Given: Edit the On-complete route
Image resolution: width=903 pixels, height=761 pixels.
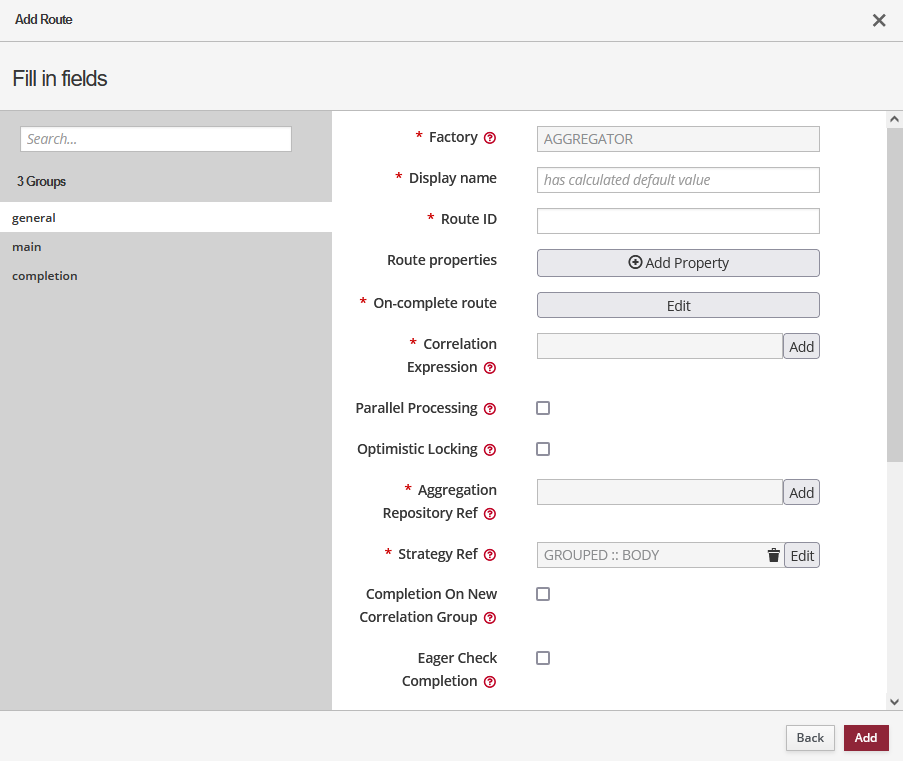Looking at the screenshot, I should 678,305.
